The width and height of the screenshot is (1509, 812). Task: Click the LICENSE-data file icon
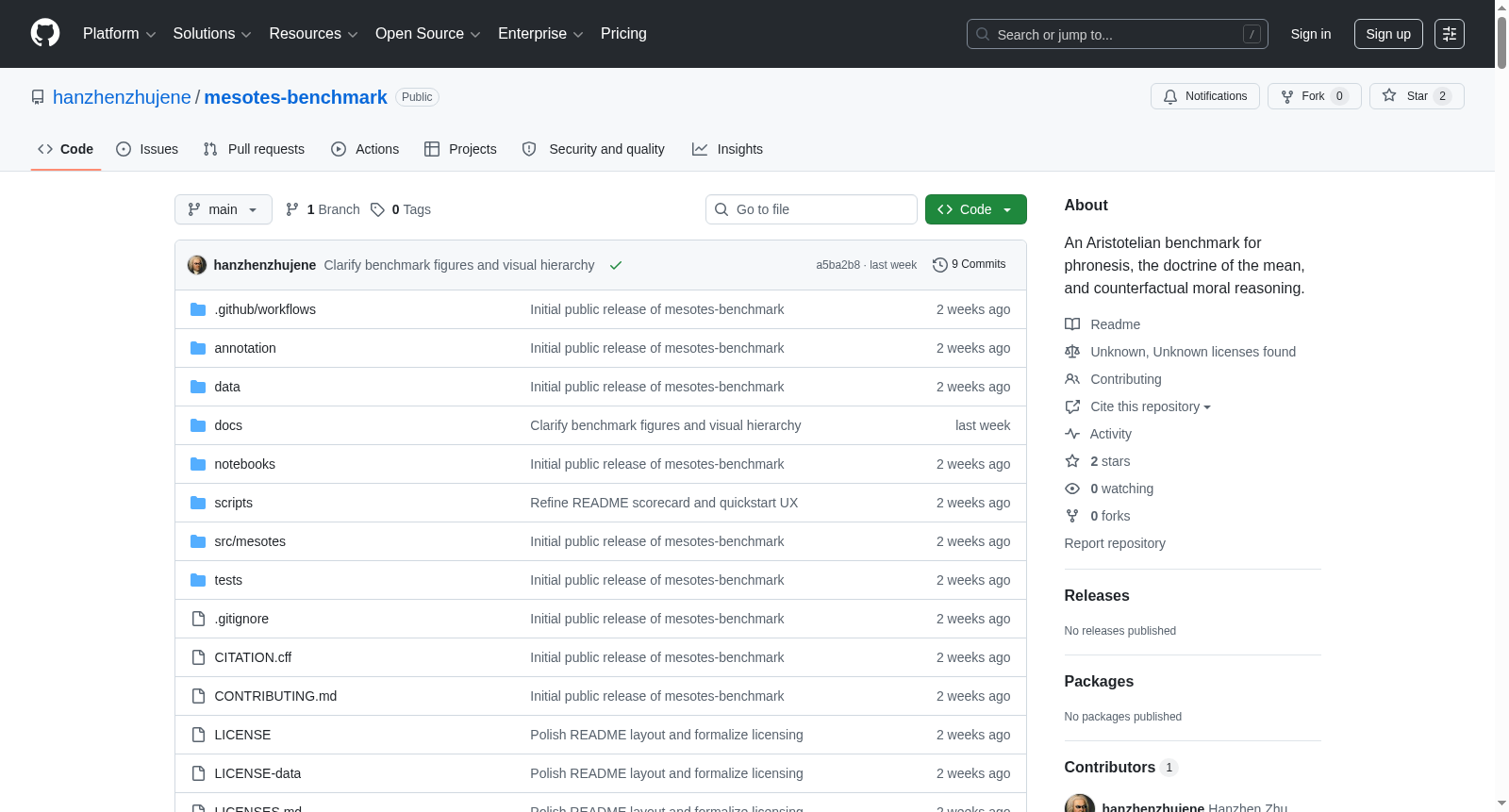click(x=198, y=773)
